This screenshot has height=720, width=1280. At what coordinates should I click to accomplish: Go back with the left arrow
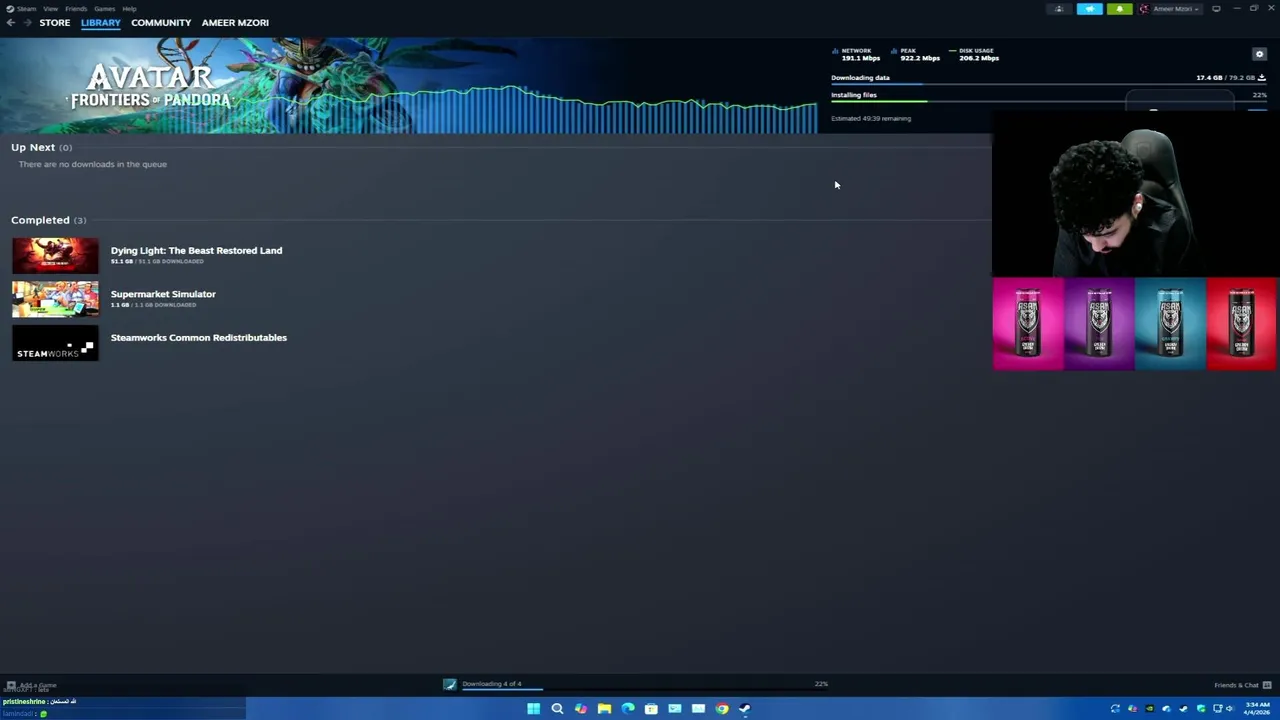pyautogui.click(x=10, y=22)
